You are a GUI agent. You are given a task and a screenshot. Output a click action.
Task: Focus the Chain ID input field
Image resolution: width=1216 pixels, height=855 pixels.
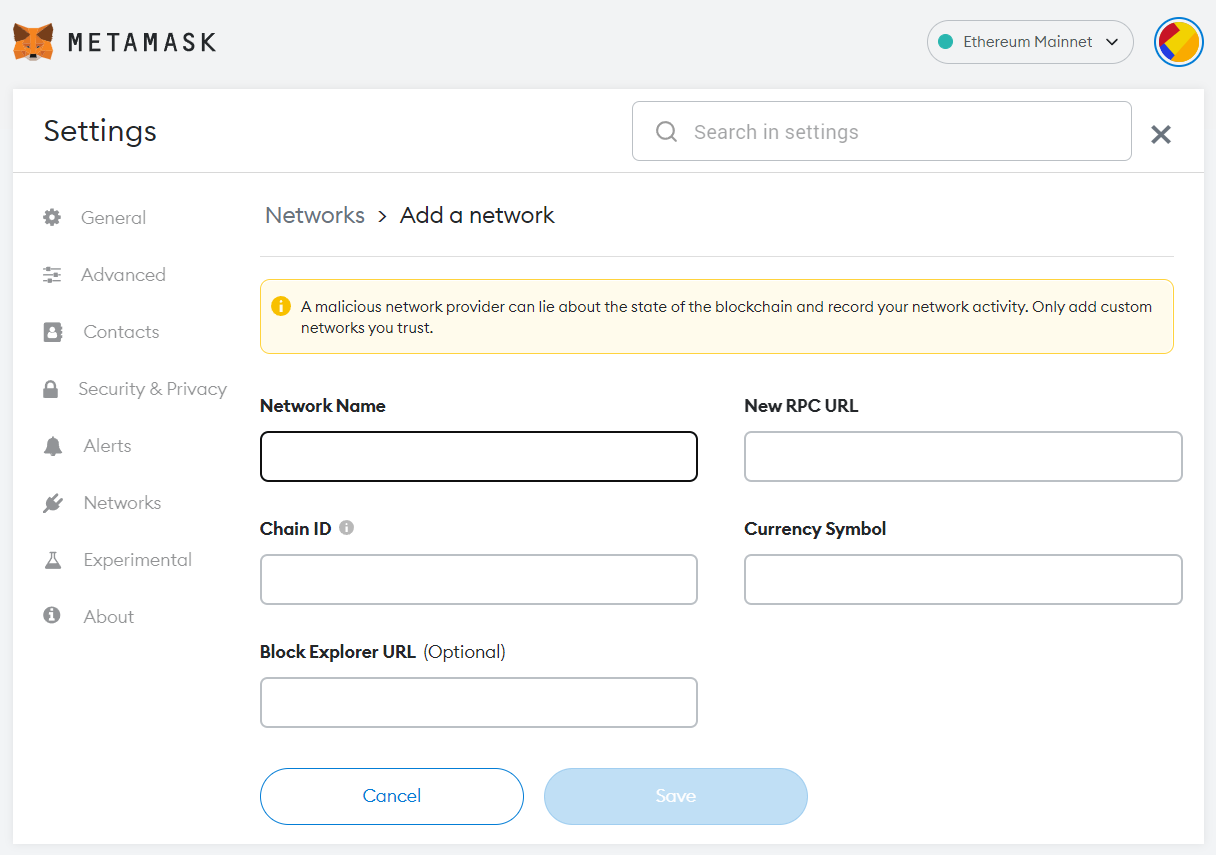coord(479,580)
